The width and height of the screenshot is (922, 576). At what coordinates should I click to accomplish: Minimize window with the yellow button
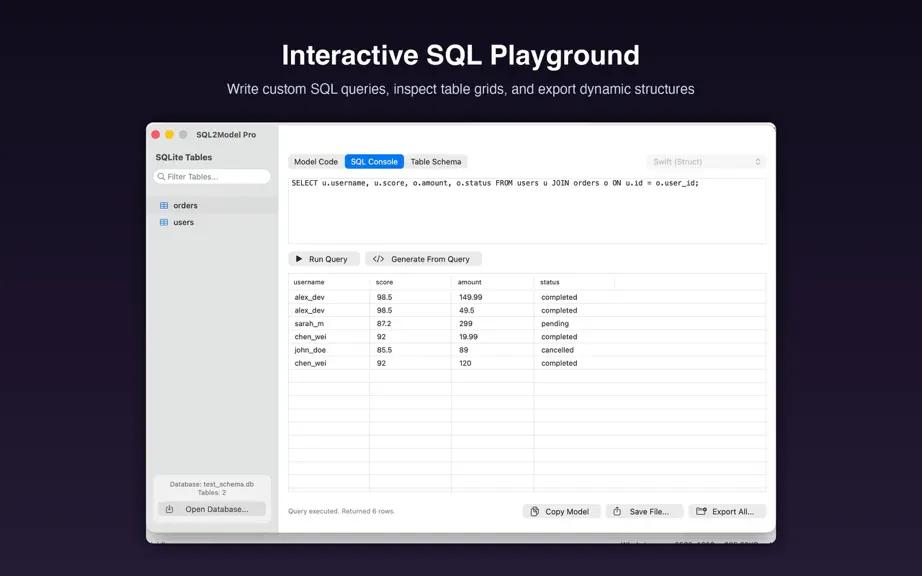(x=169, y=135)
